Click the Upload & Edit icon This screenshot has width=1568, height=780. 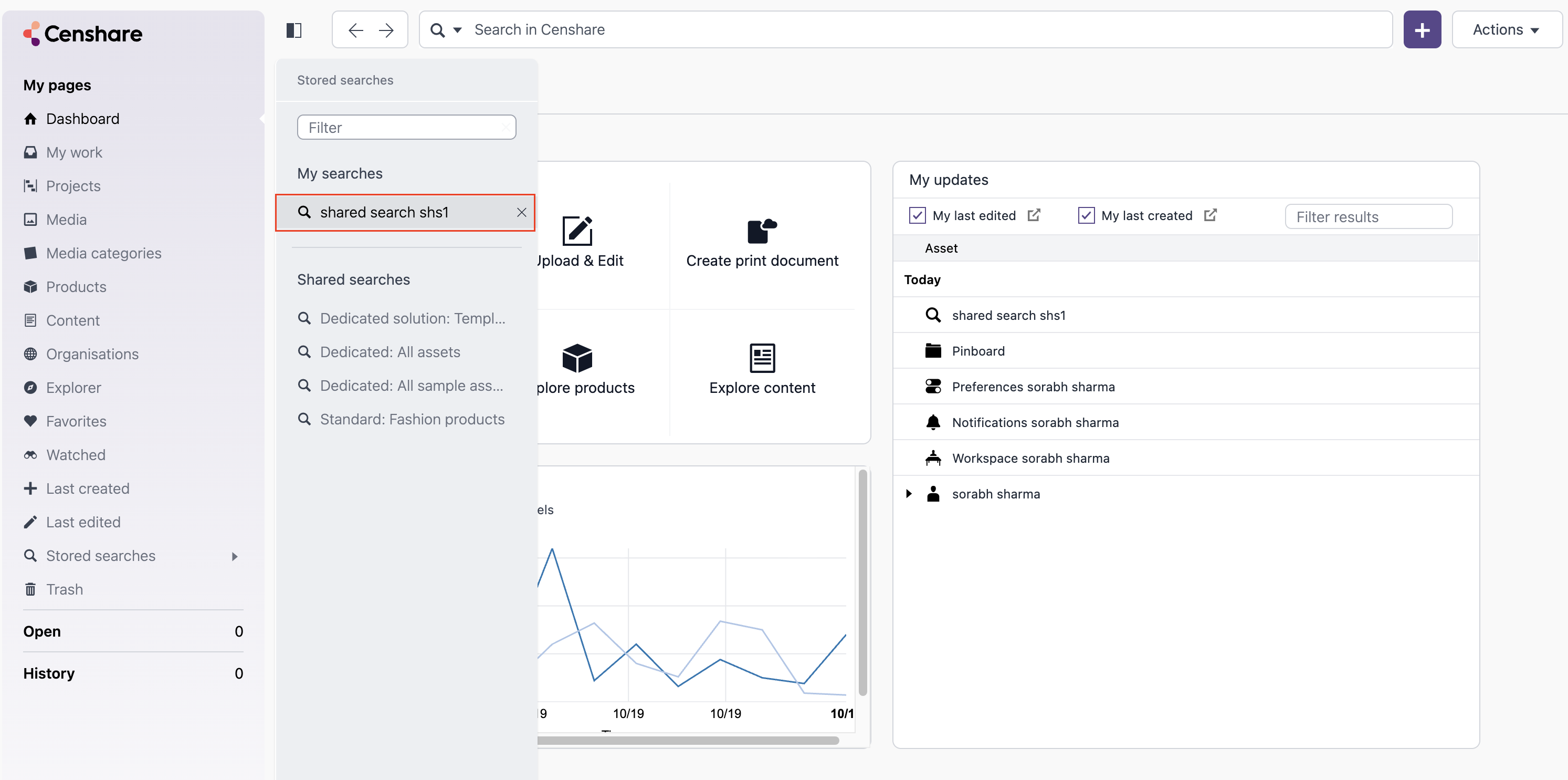coord(577,232)
